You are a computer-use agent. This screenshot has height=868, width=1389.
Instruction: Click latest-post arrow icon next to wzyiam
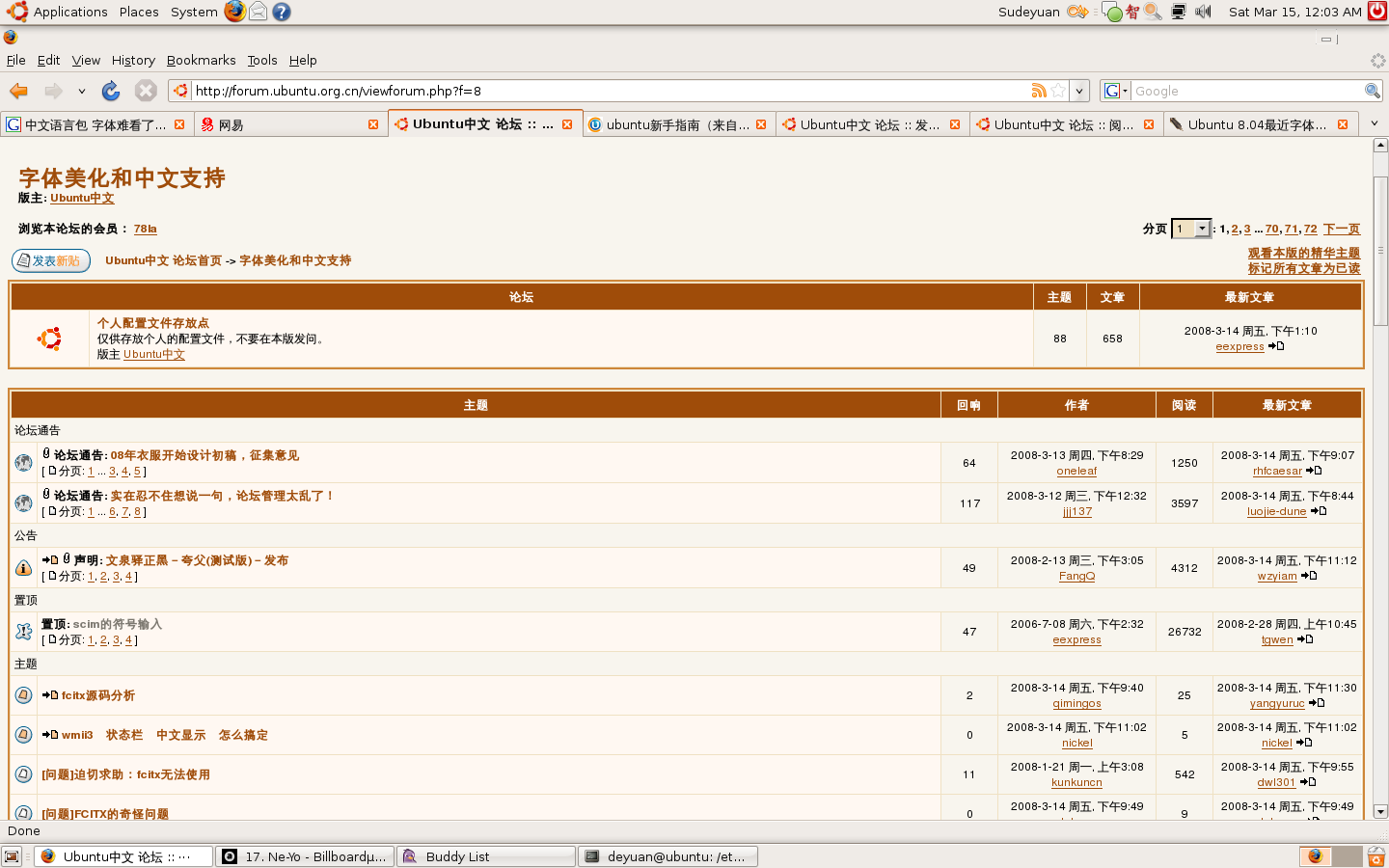[1309, 576]
